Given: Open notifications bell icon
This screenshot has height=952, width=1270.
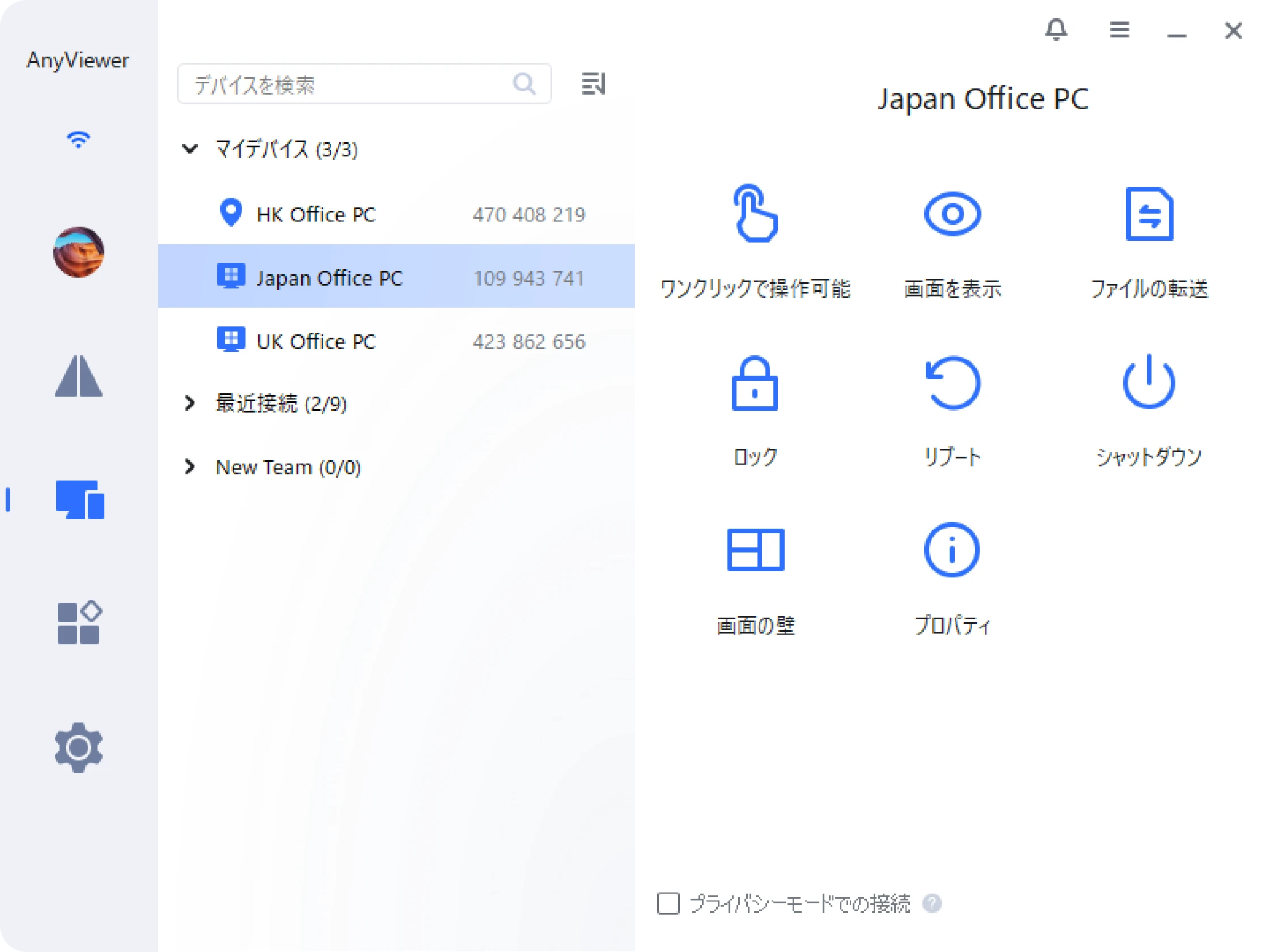Looking at the screenshot, I should [1056, 29].
